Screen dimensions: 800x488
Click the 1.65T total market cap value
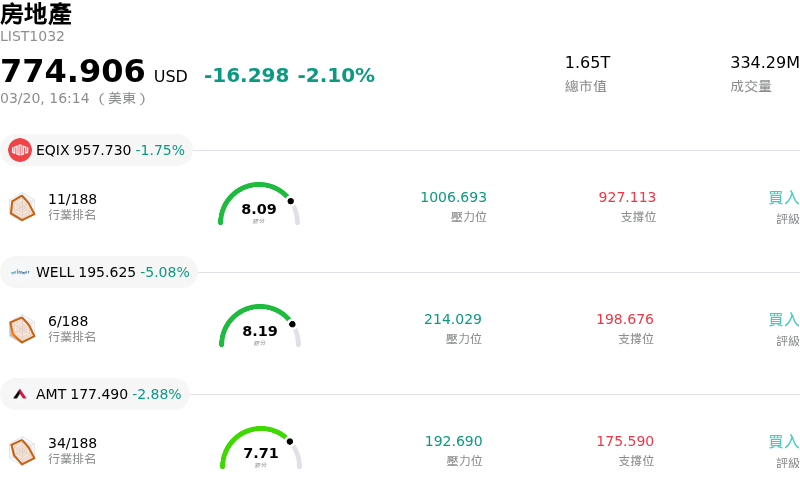[x=587, y=63]
